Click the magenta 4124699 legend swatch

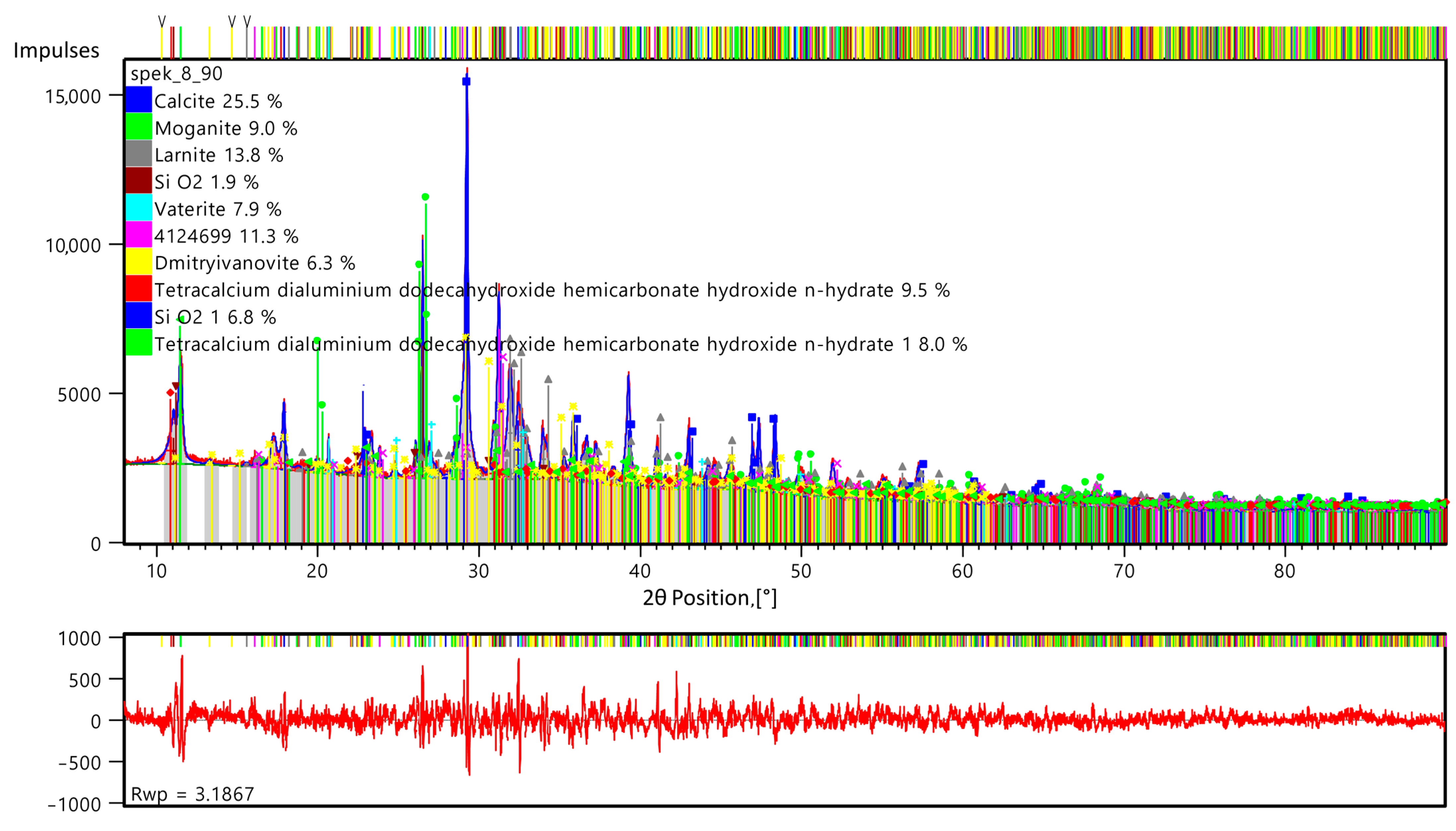tap(139, 234)
